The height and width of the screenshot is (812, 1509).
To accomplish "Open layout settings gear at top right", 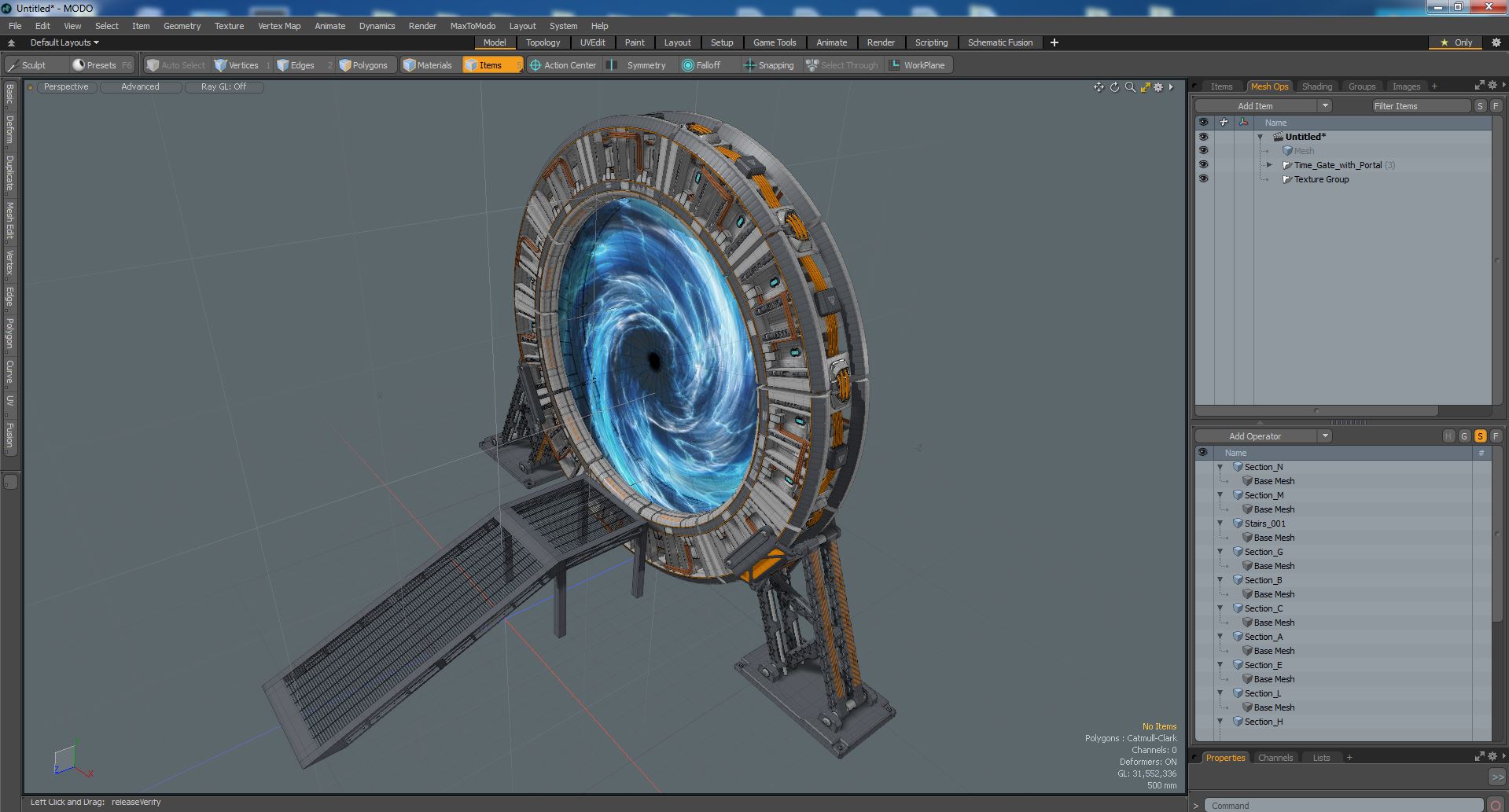I will (1496, 42).
